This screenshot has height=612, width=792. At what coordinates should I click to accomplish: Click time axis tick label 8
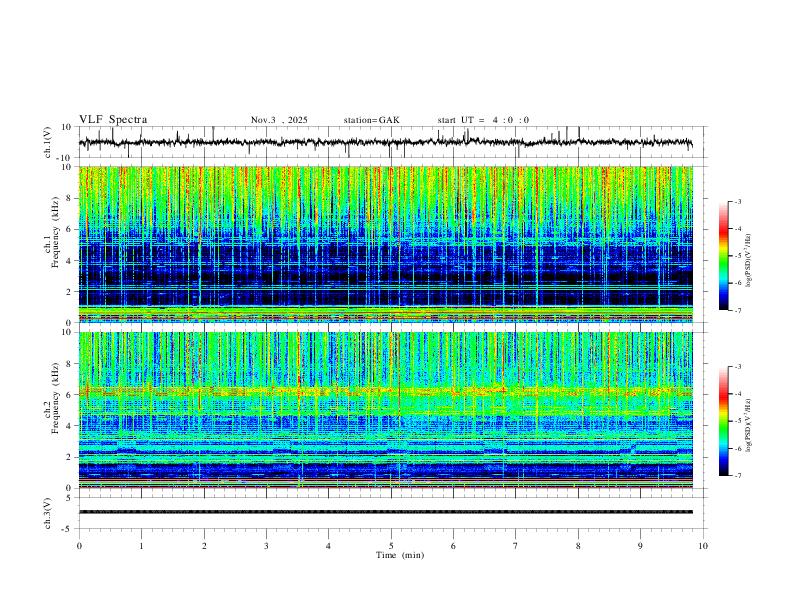pos(578,546)
